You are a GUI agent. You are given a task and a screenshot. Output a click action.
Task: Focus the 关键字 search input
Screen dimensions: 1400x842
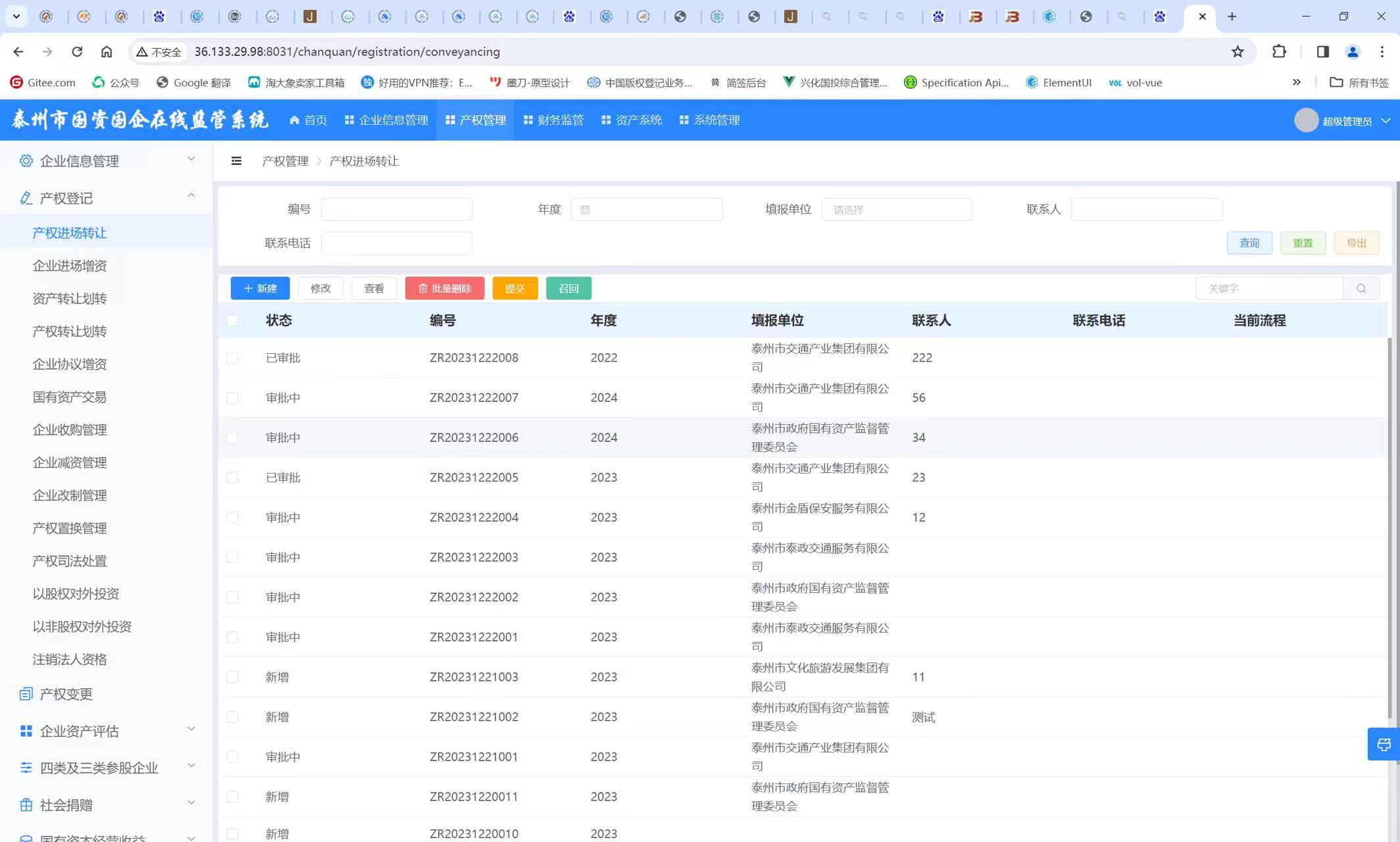(x=1269, y=288)
